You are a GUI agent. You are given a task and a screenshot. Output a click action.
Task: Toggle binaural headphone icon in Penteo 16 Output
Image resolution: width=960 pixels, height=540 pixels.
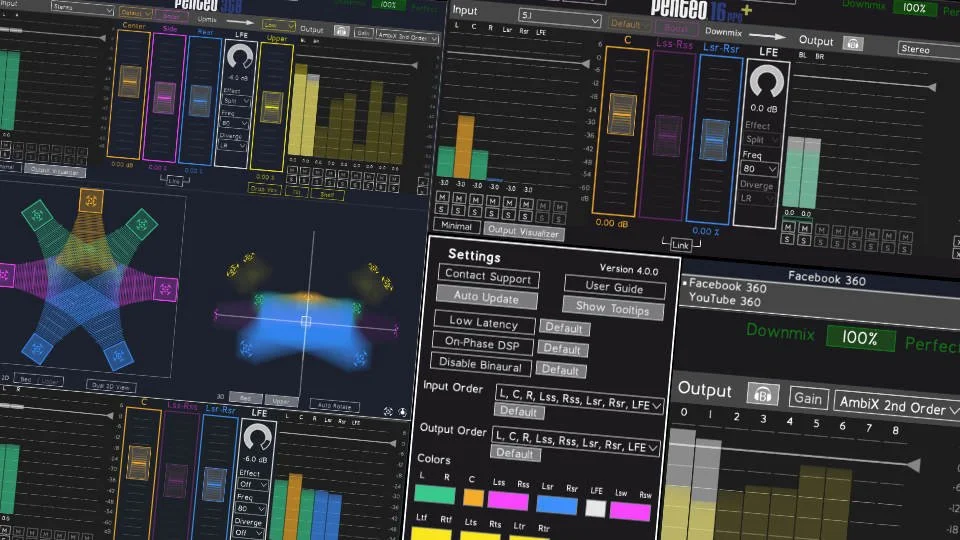pos(853,43)
